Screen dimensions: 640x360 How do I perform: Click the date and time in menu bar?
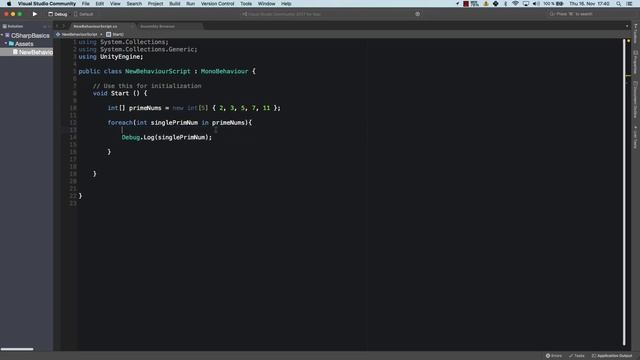[589, 4]
